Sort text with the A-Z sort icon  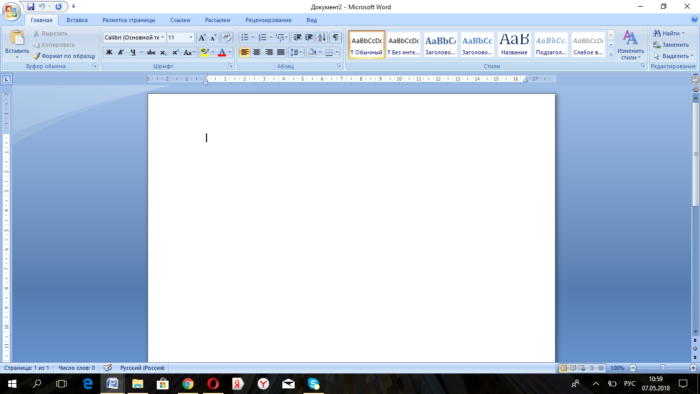click(x=322, y=37)
